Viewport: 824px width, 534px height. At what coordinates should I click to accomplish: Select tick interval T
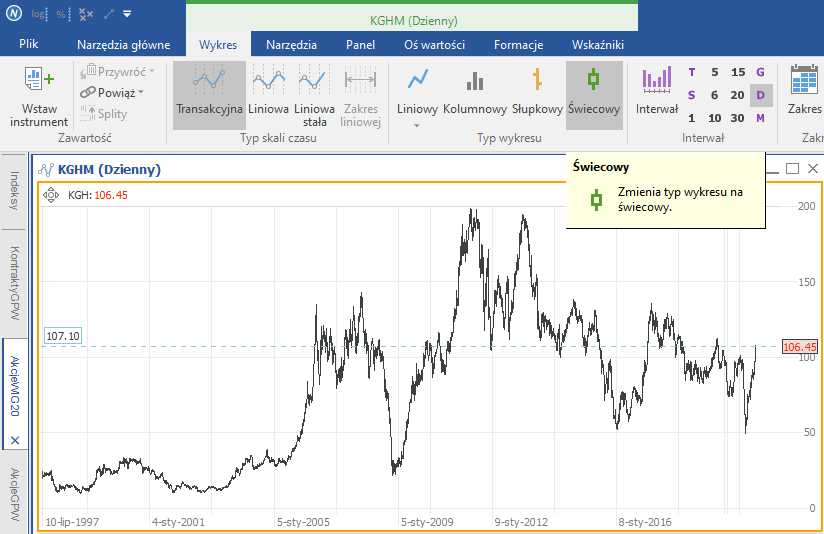(x=692, y=72)
